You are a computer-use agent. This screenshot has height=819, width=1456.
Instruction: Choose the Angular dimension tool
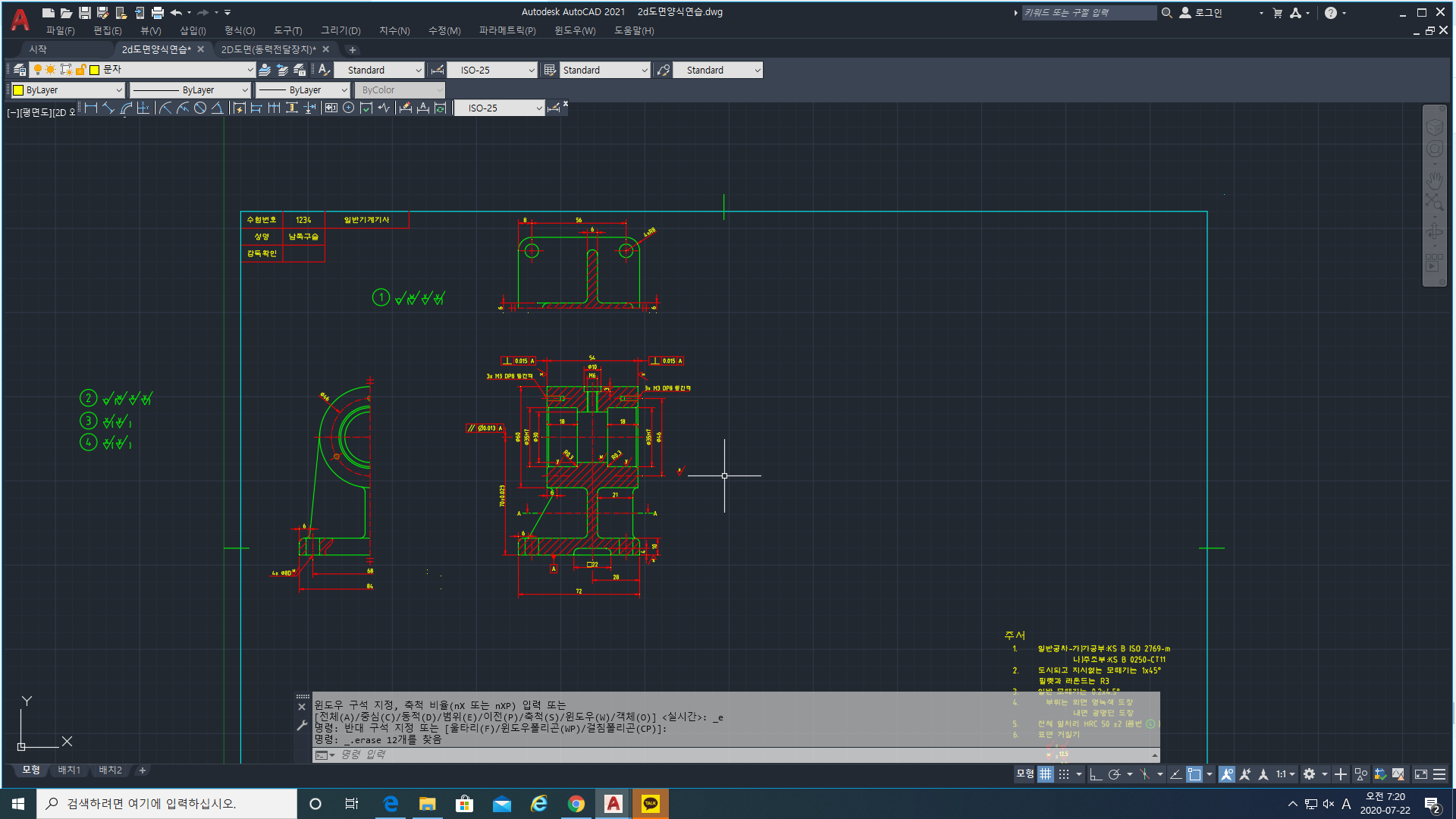218,108
